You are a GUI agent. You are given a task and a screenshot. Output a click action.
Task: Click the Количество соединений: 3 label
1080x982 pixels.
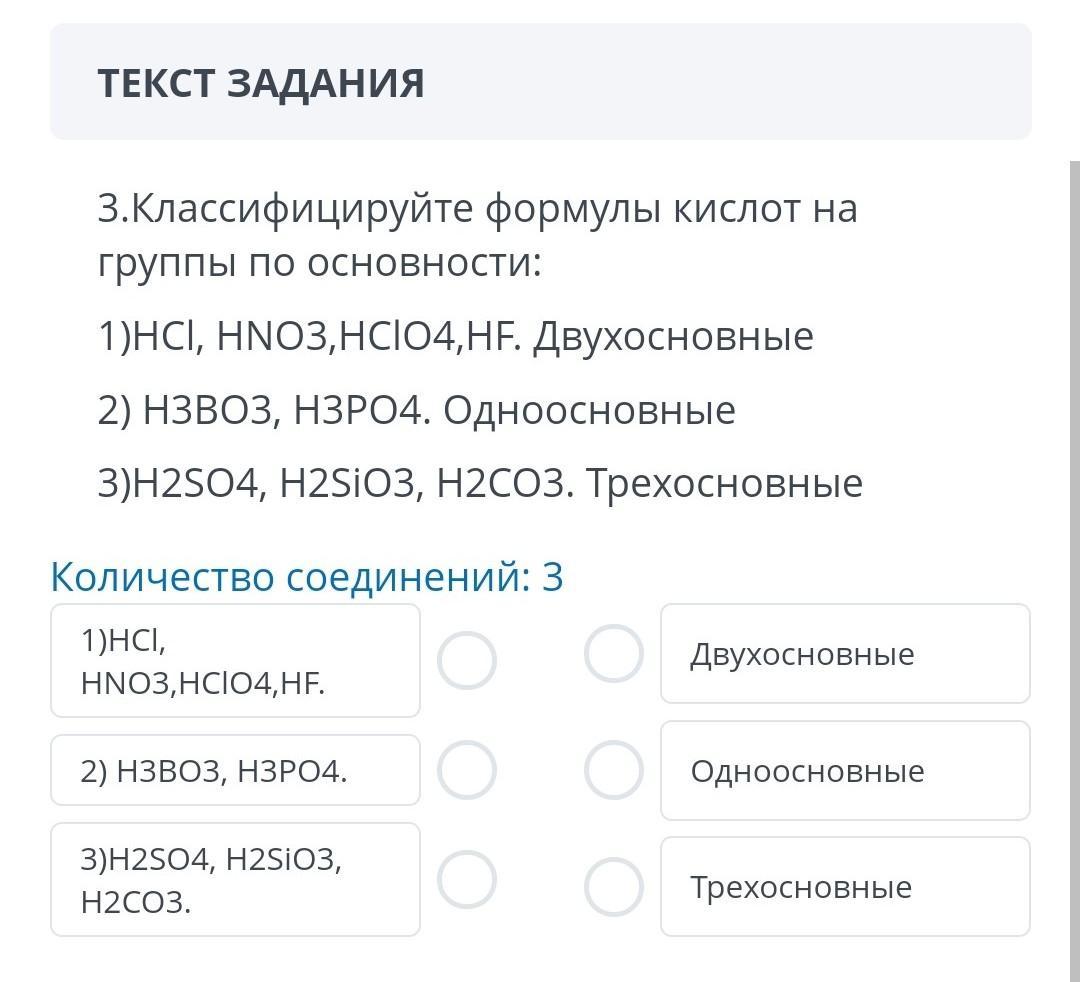[307, 577]
